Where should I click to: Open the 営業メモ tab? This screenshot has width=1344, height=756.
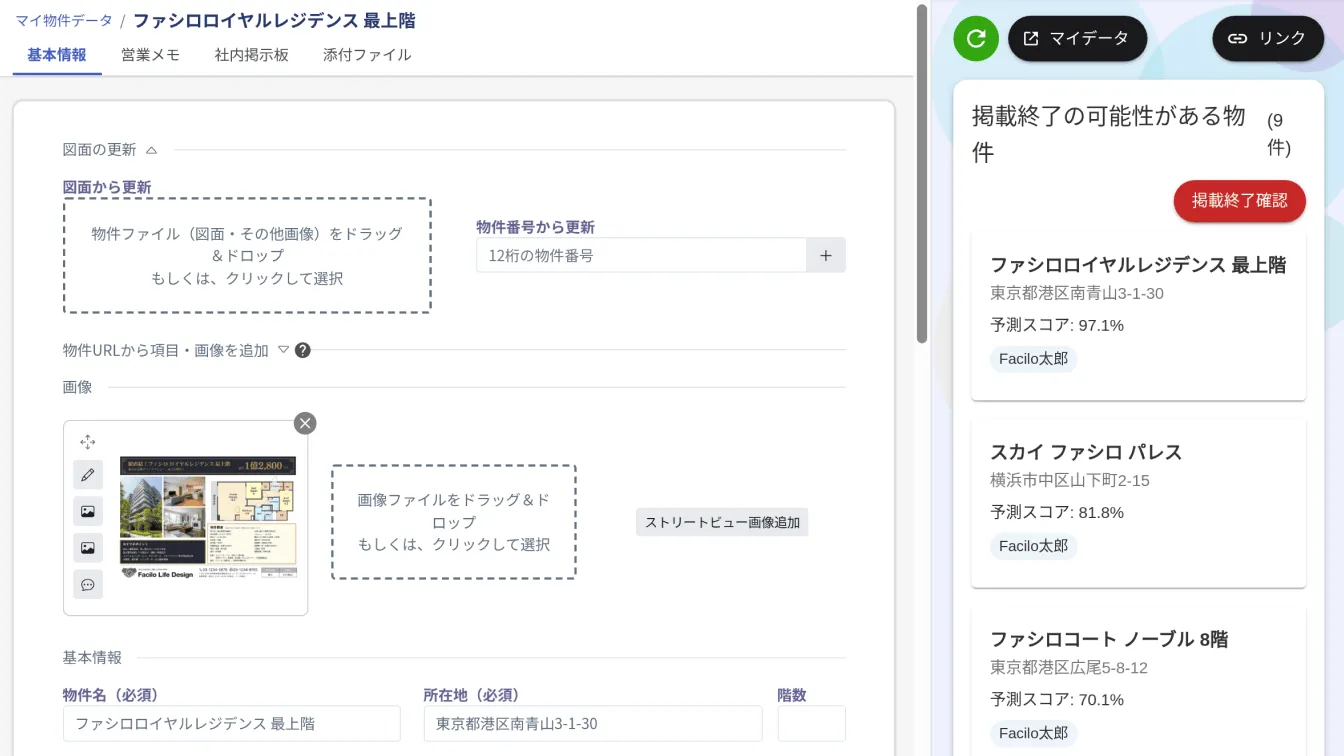(151, 55)
